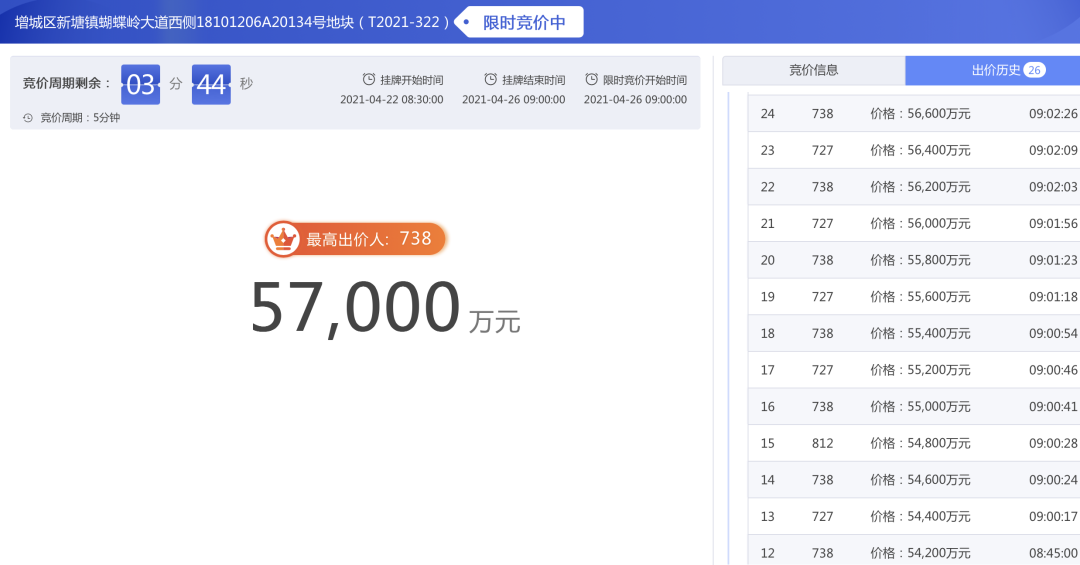This screenshot has height=565, width=1080.
Task: Click the sequence number 24 in bid history
Action: pyautogui.click(x=767, y=114)
